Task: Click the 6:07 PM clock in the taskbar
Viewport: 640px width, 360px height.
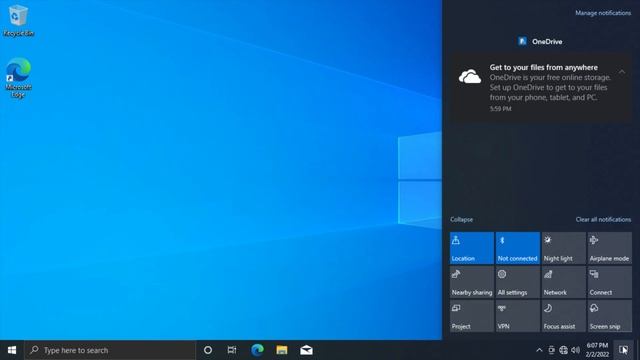Action: coord(597,350)
